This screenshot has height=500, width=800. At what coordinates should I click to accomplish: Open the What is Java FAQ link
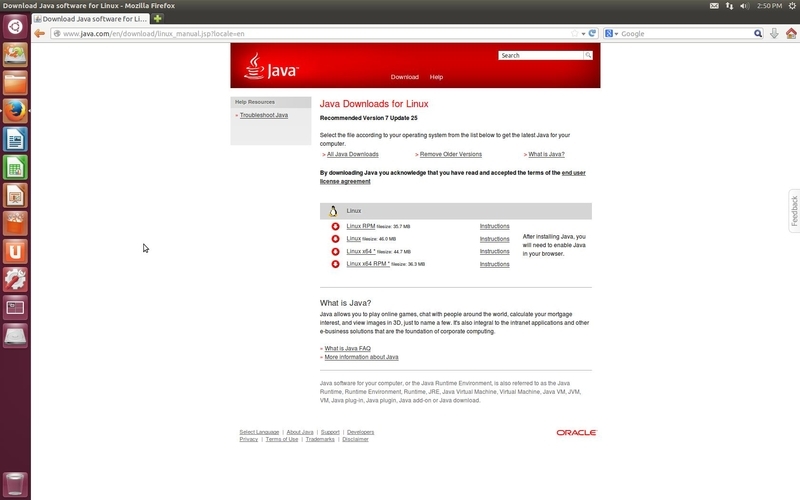pyautogui.click(x=347, y=348)
